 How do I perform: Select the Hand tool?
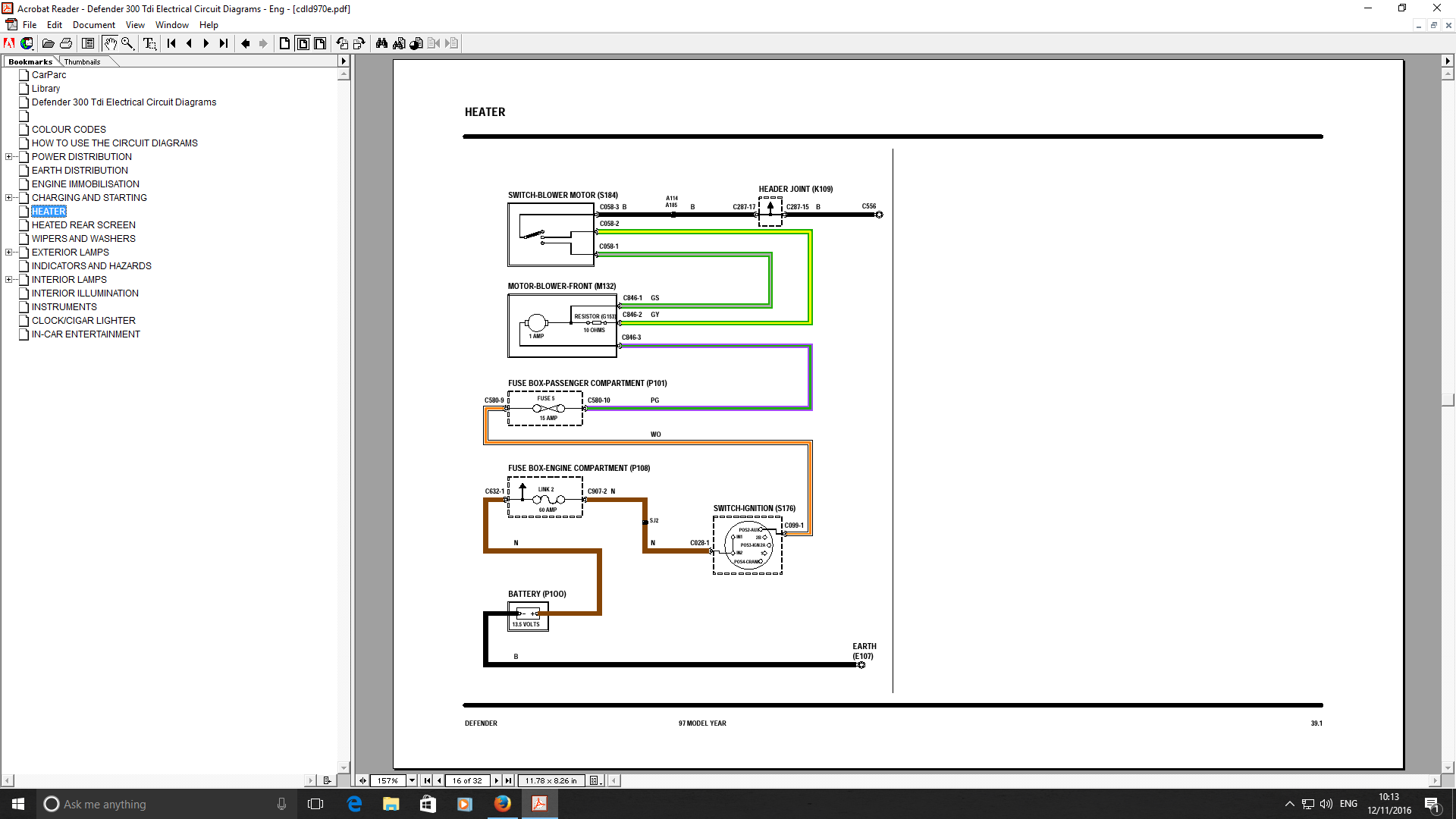[110, 43]
